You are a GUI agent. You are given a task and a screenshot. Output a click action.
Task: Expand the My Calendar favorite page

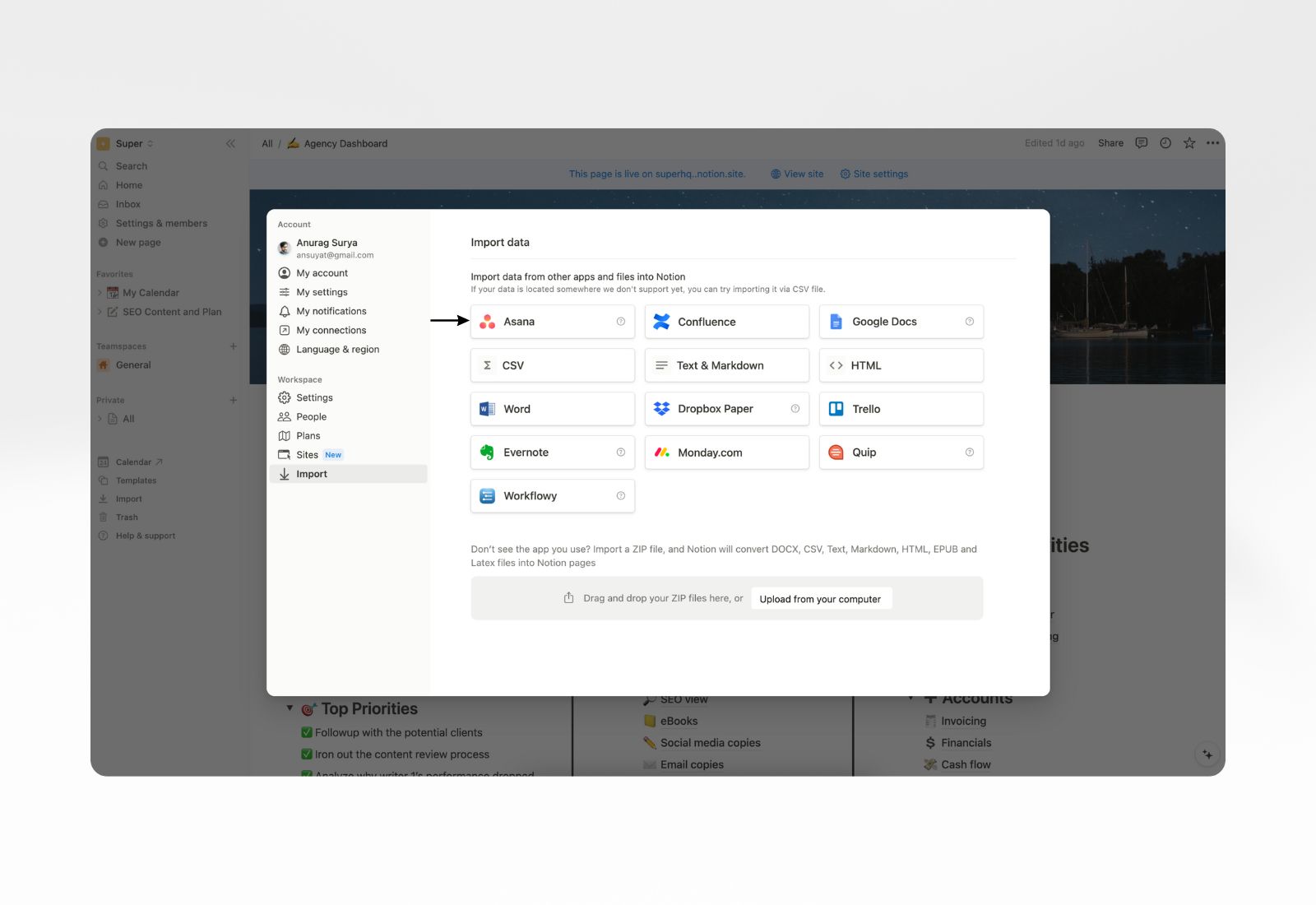coord(100,293)
